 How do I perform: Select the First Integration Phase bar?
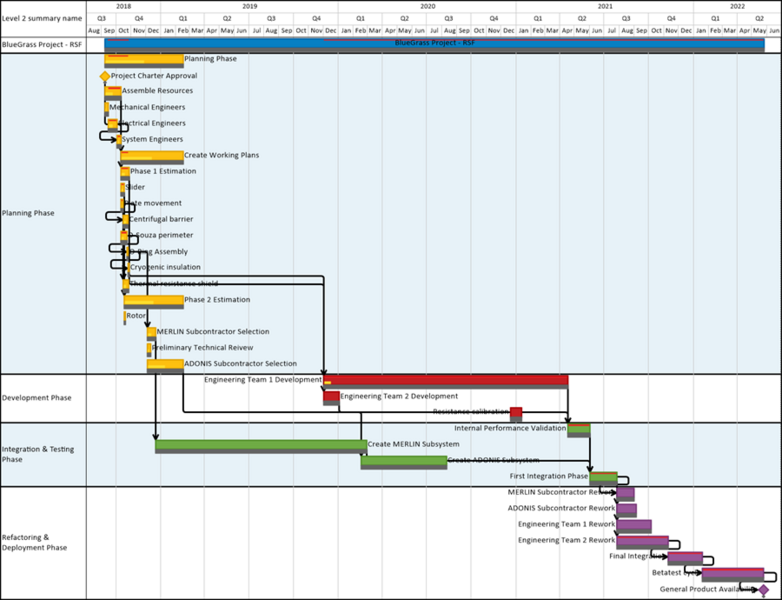[603, 478]
